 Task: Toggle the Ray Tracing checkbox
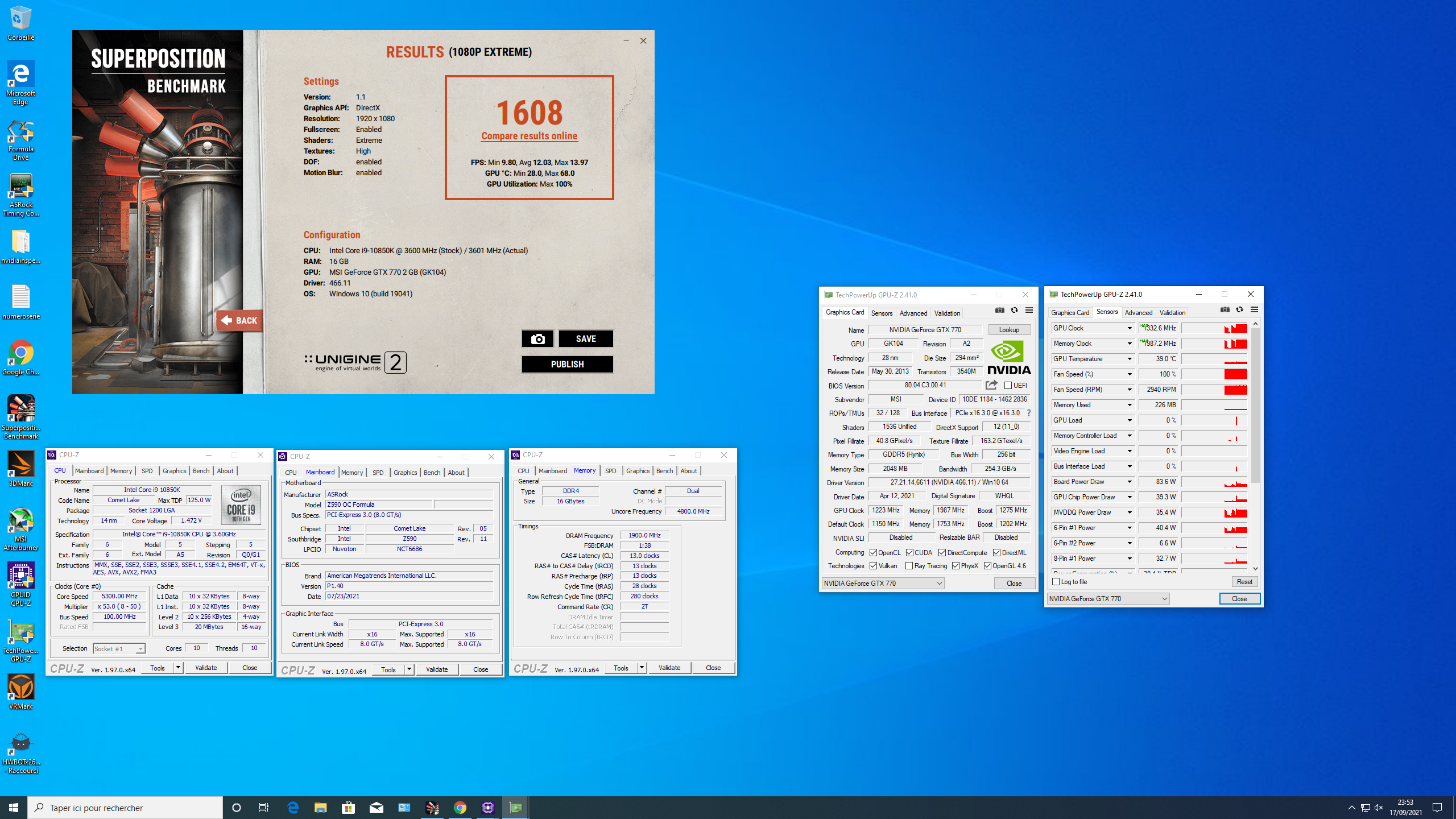pos(909,566)
